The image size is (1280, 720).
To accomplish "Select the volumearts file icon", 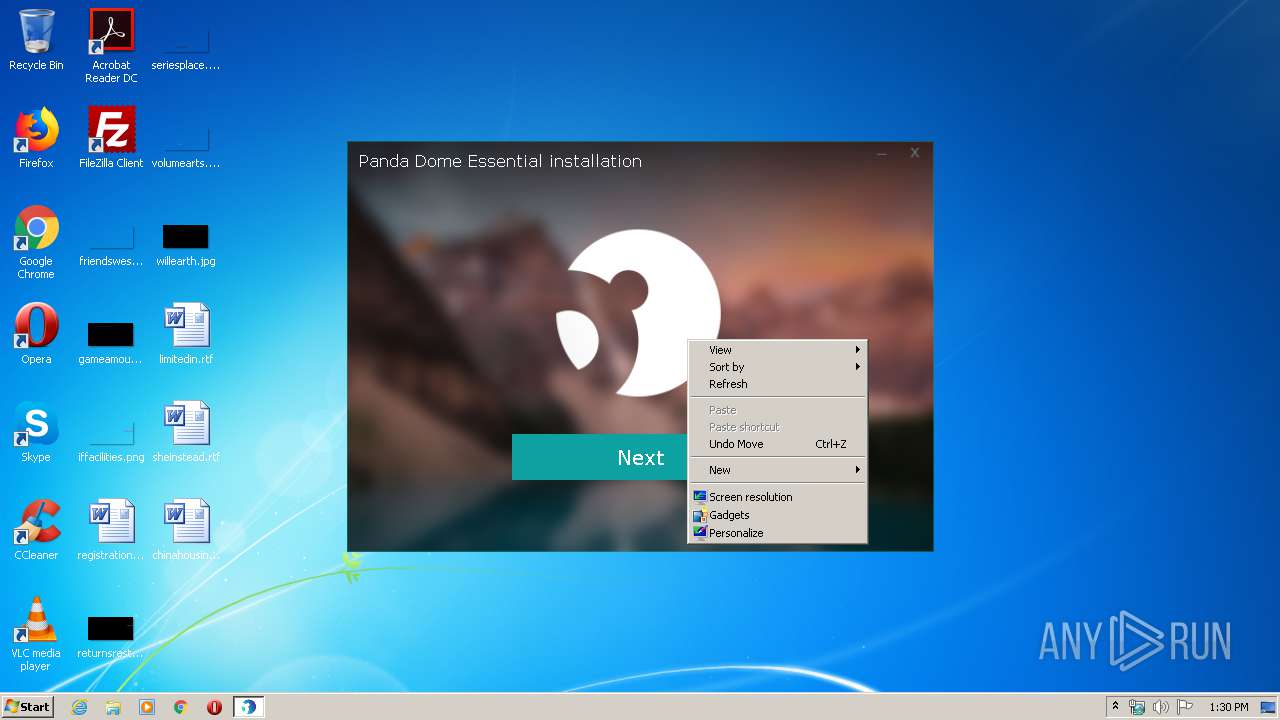I will tap(186, 147).
